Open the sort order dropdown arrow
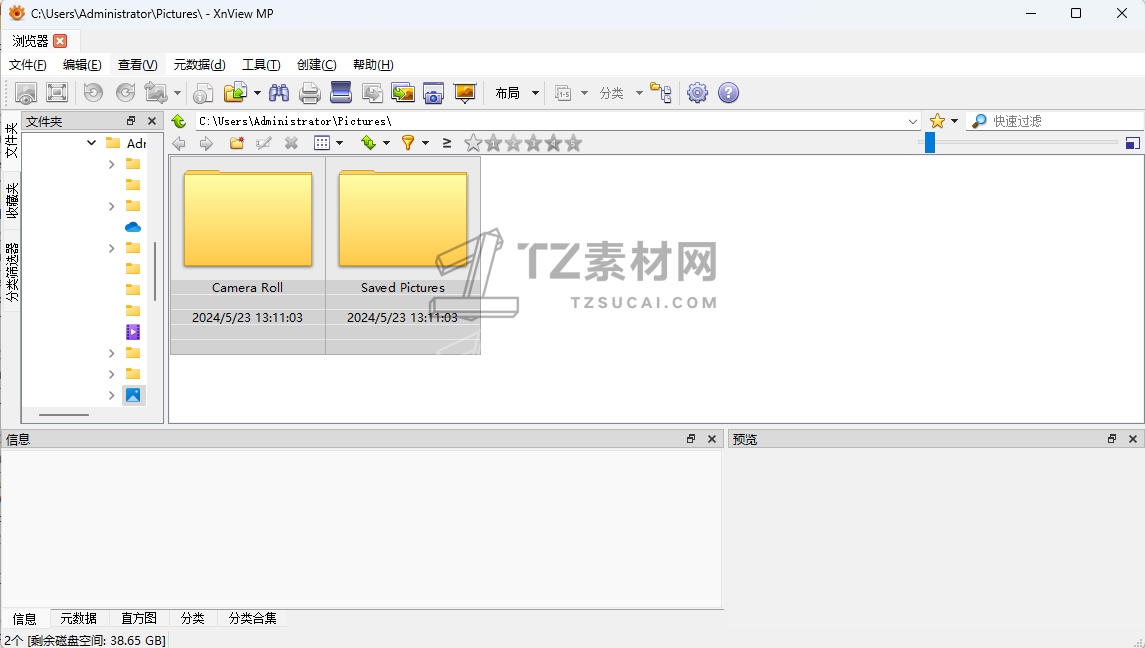The width and height of the screenshot is (1145, 648). coord(386,143)
